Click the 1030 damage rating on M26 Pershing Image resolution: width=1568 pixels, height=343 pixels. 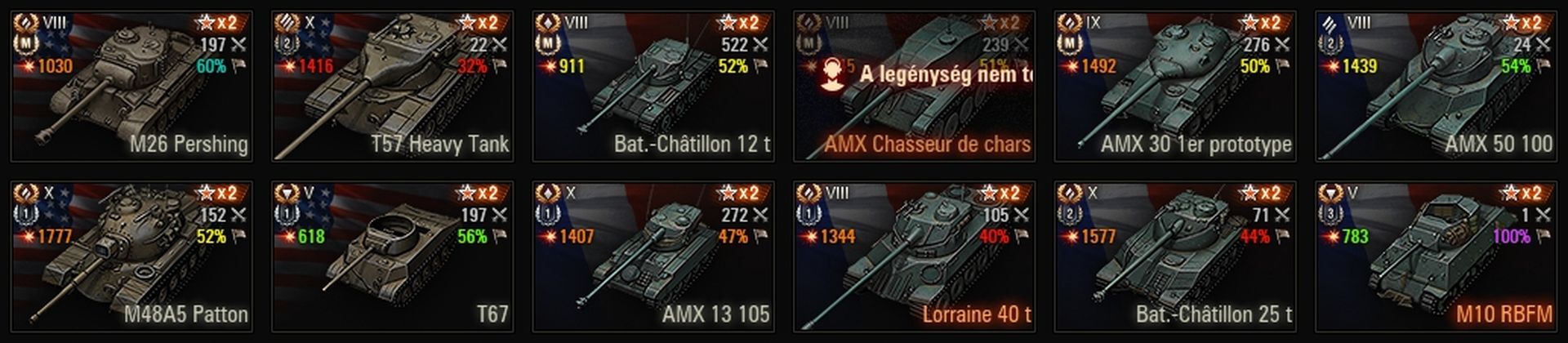click(x=55, y=66)
